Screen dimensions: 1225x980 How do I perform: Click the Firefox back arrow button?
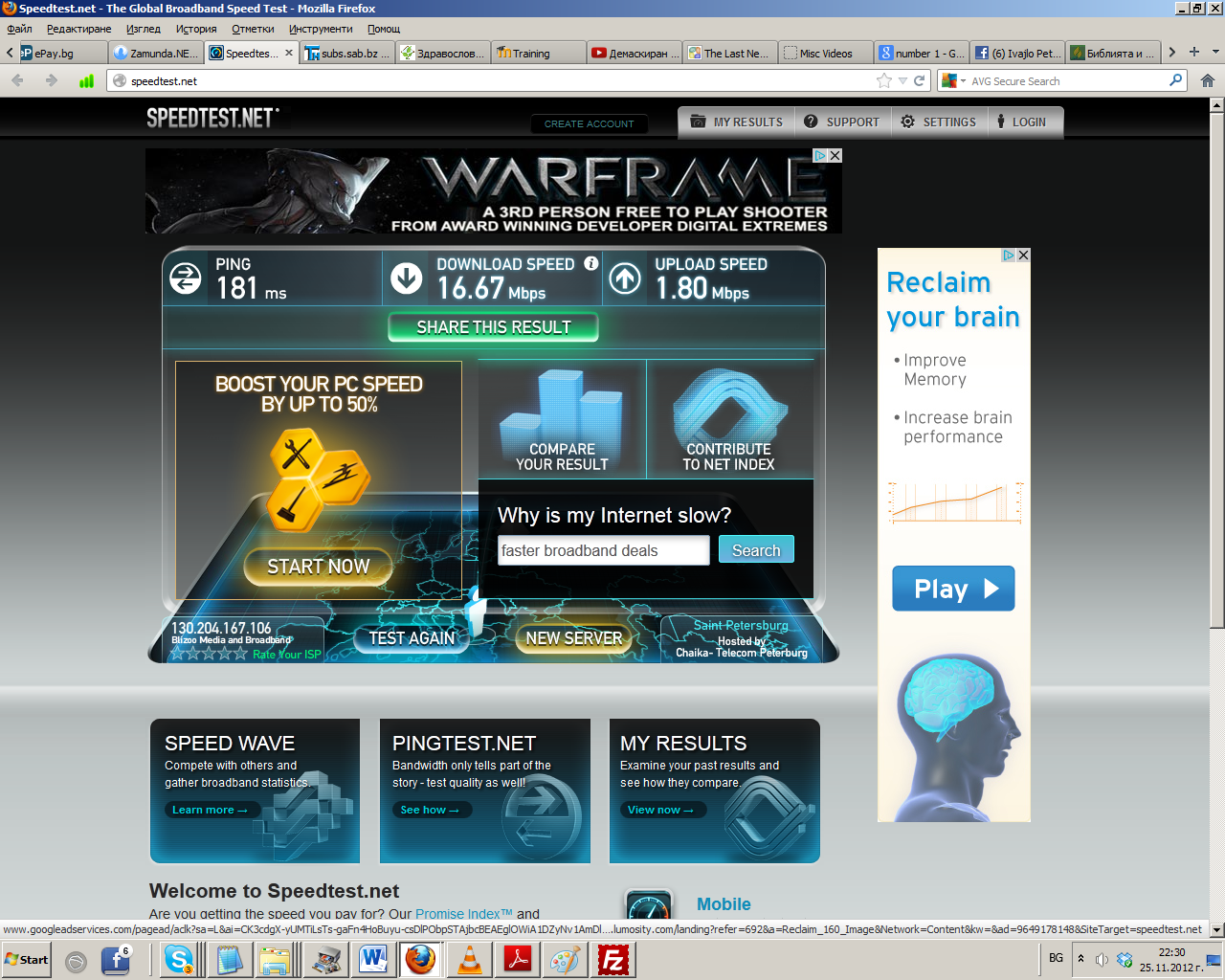[17, 80]
